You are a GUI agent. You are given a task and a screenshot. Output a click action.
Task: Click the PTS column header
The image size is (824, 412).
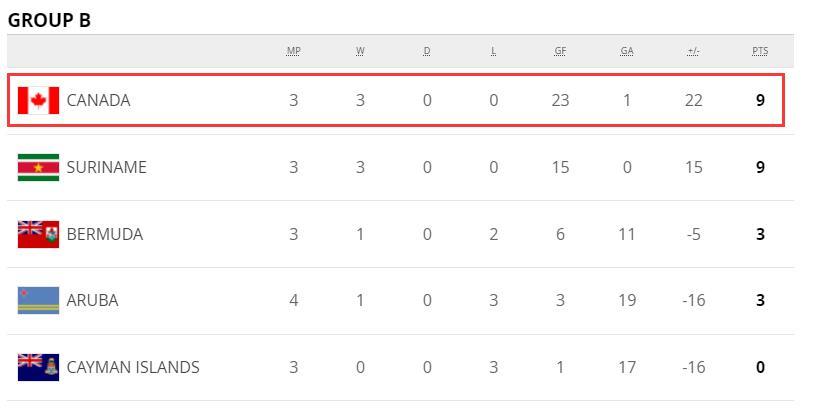tap(760, 51)
